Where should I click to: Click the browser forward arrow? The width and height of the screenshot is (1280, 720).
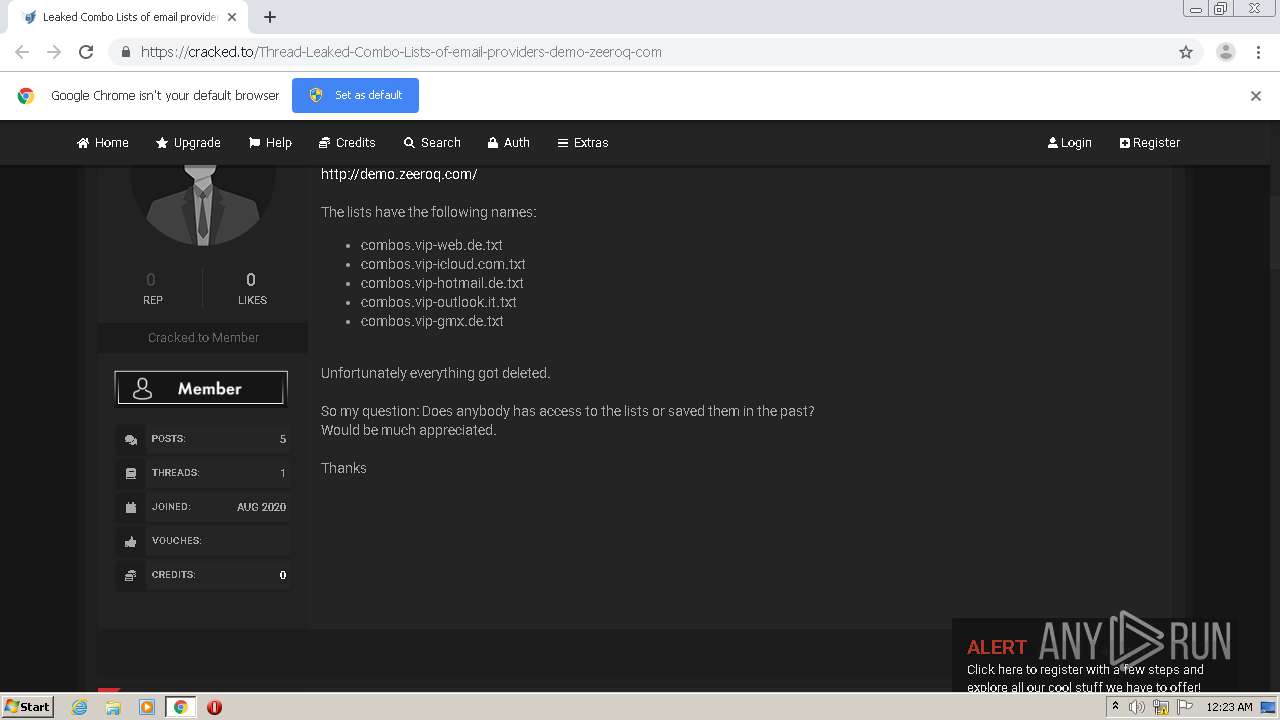54,52
